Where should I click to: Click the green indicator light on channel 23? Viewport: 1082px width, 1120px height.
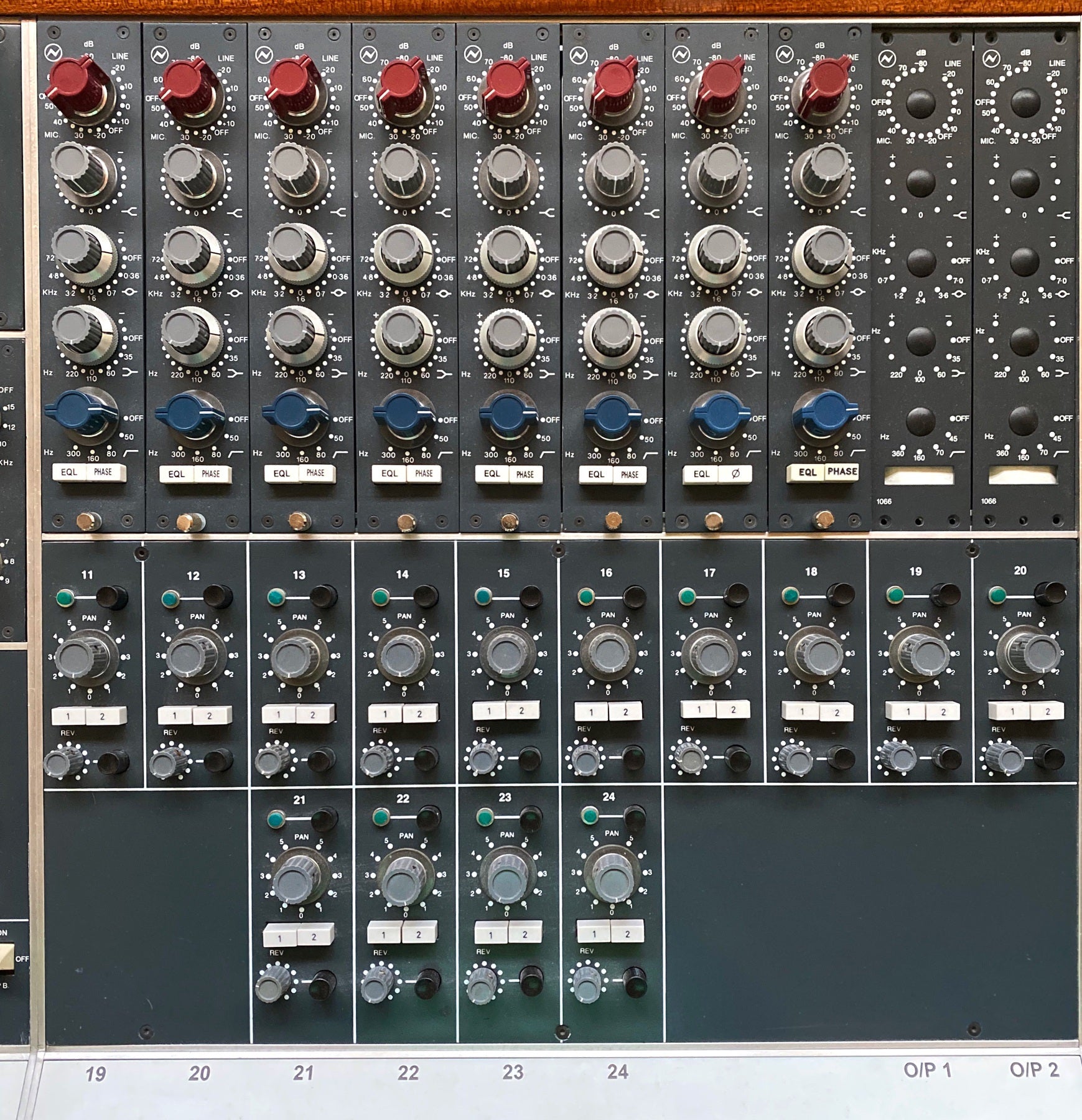click(x=485, y=817)
